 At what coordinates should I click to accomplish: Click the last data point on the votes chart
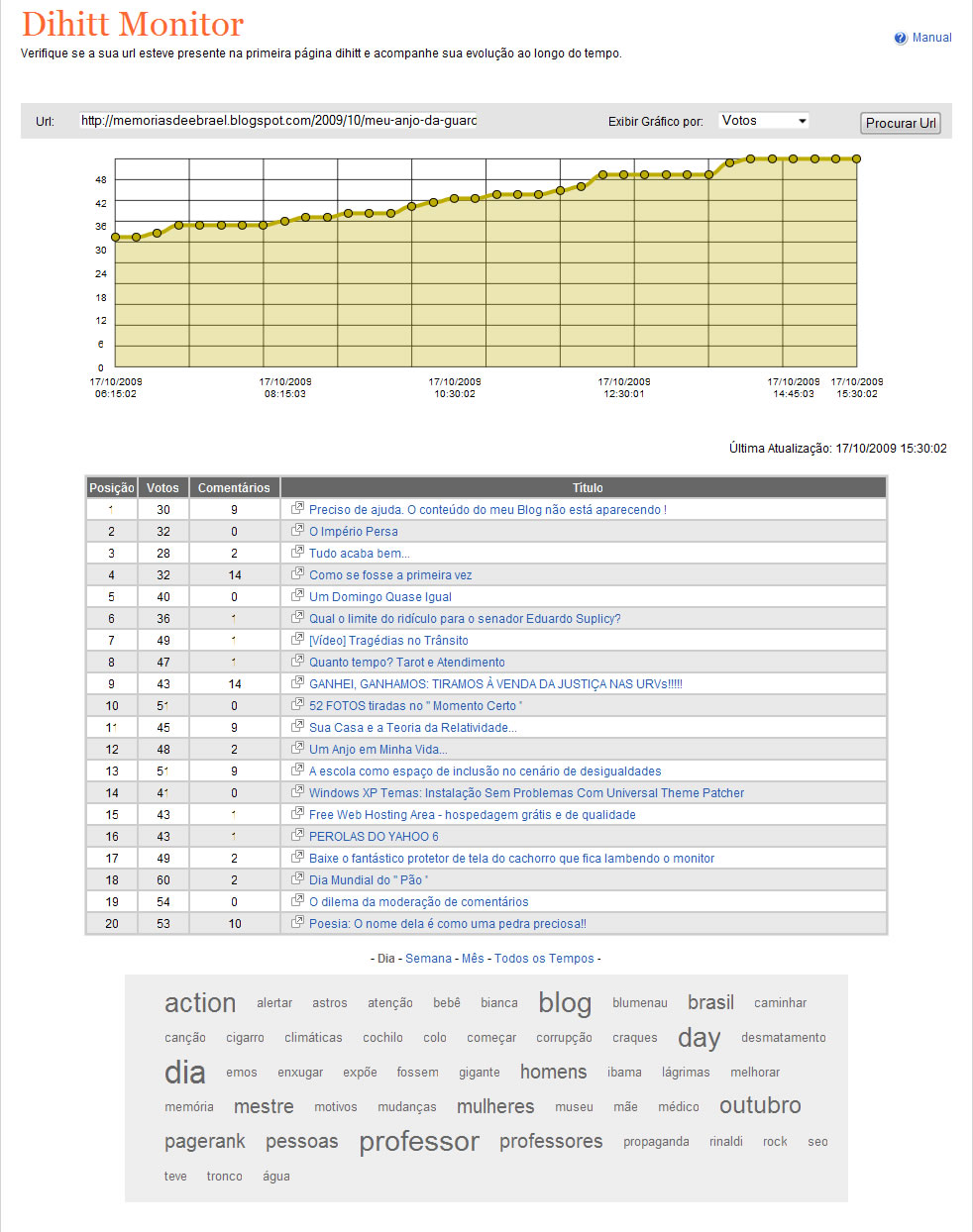856,158
